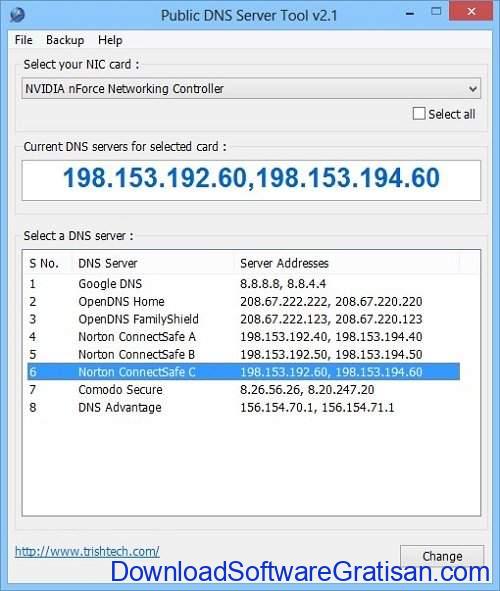Select DNS Advantage entry
Screen dimensions: 500x591
pyautogui.click(x=243, y=407)
